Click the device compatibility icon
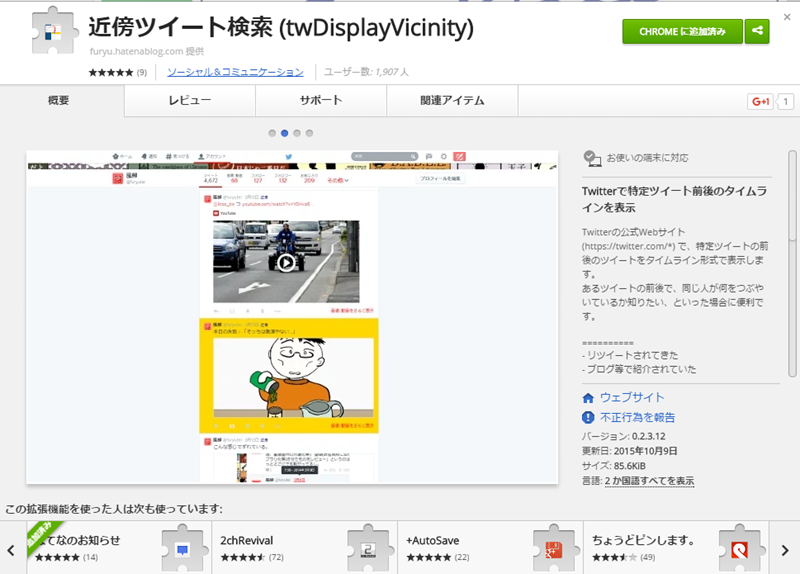The height and width of the screenshot is (574, 800). (x=592, y=158)
